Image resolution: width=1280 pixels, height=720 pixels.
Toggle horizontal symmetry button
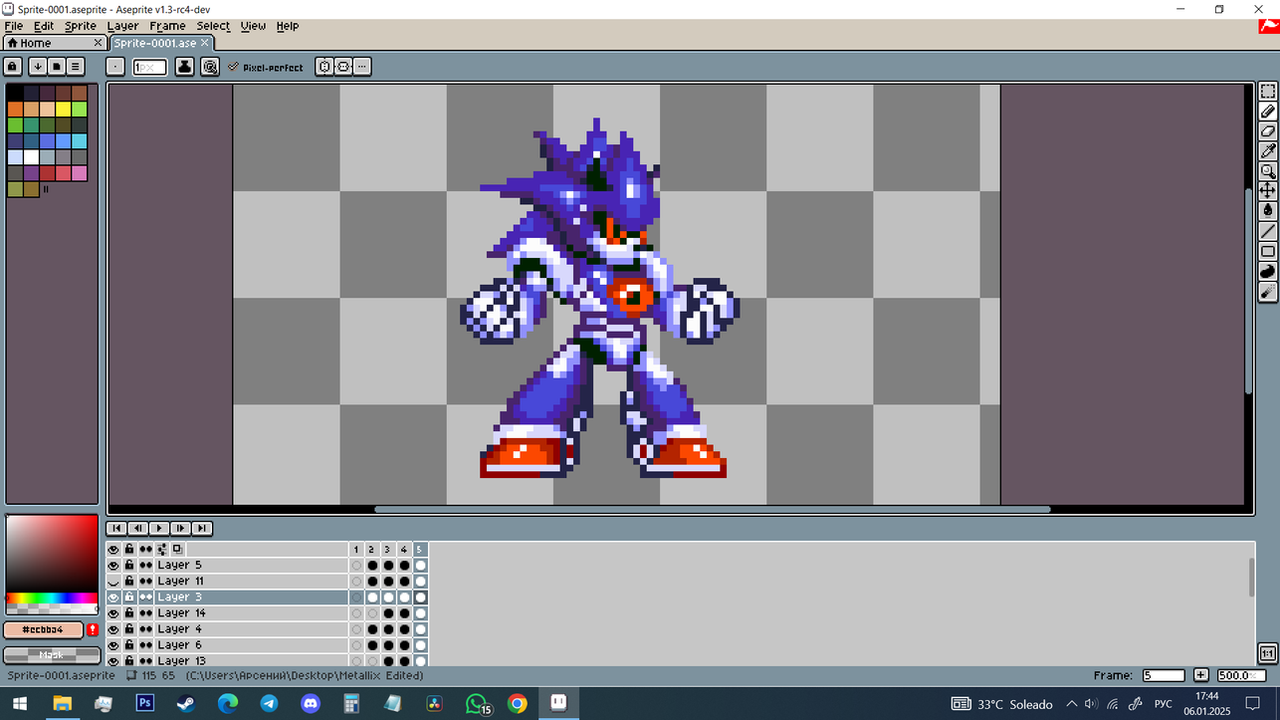pyautogui.click(x=325, y=66)
